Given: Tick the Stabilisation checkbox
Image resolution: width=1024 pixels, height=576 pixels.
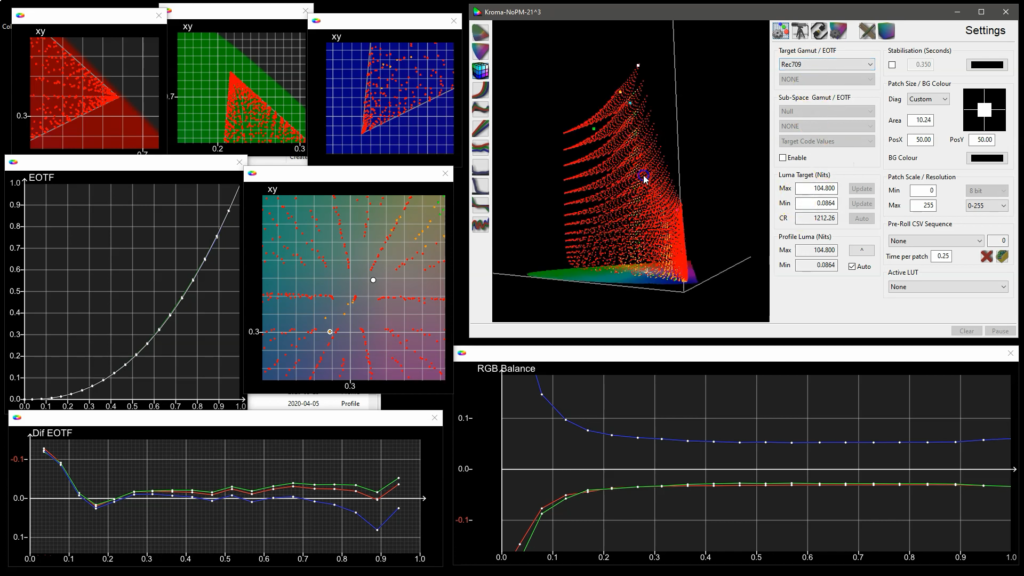Looking at the screenshot, I should click(892, 65).
